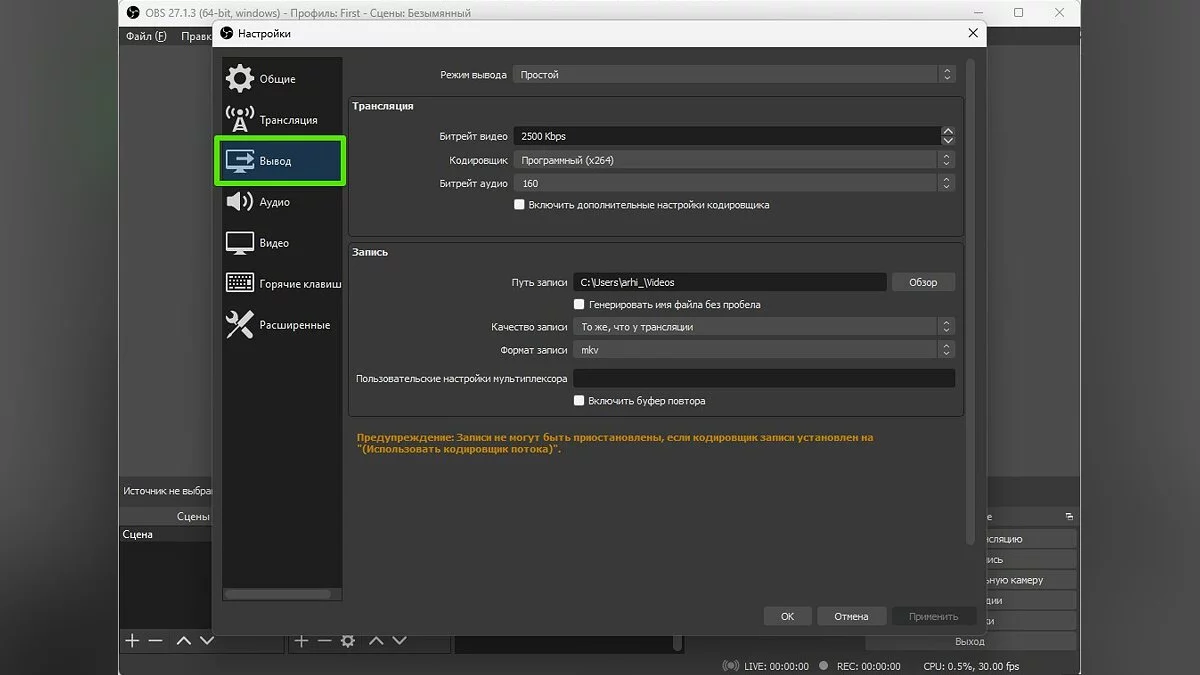Move source down arrow right of gear

(399, 641)
